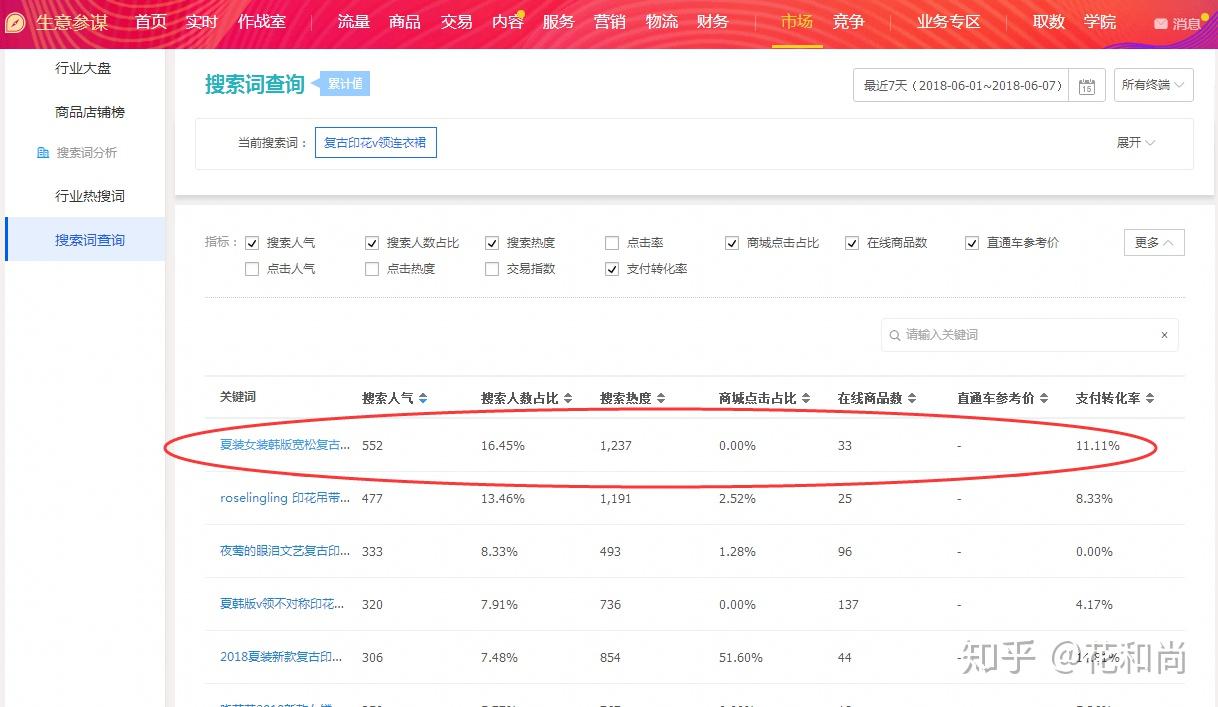Open the 所有终端 dropdown

point(1153,85)
